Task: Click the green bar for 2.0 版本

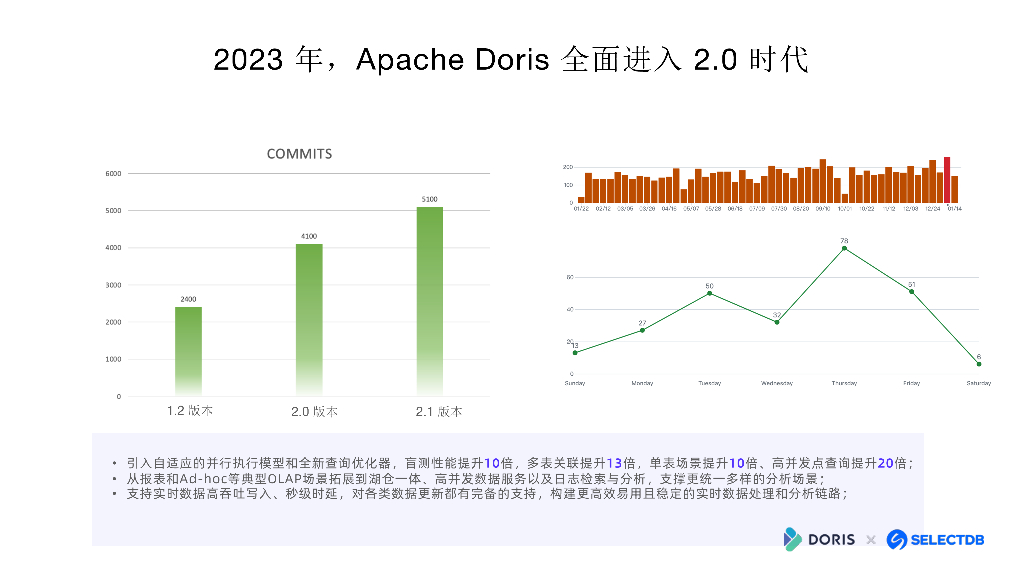Action: pos(309,320)
